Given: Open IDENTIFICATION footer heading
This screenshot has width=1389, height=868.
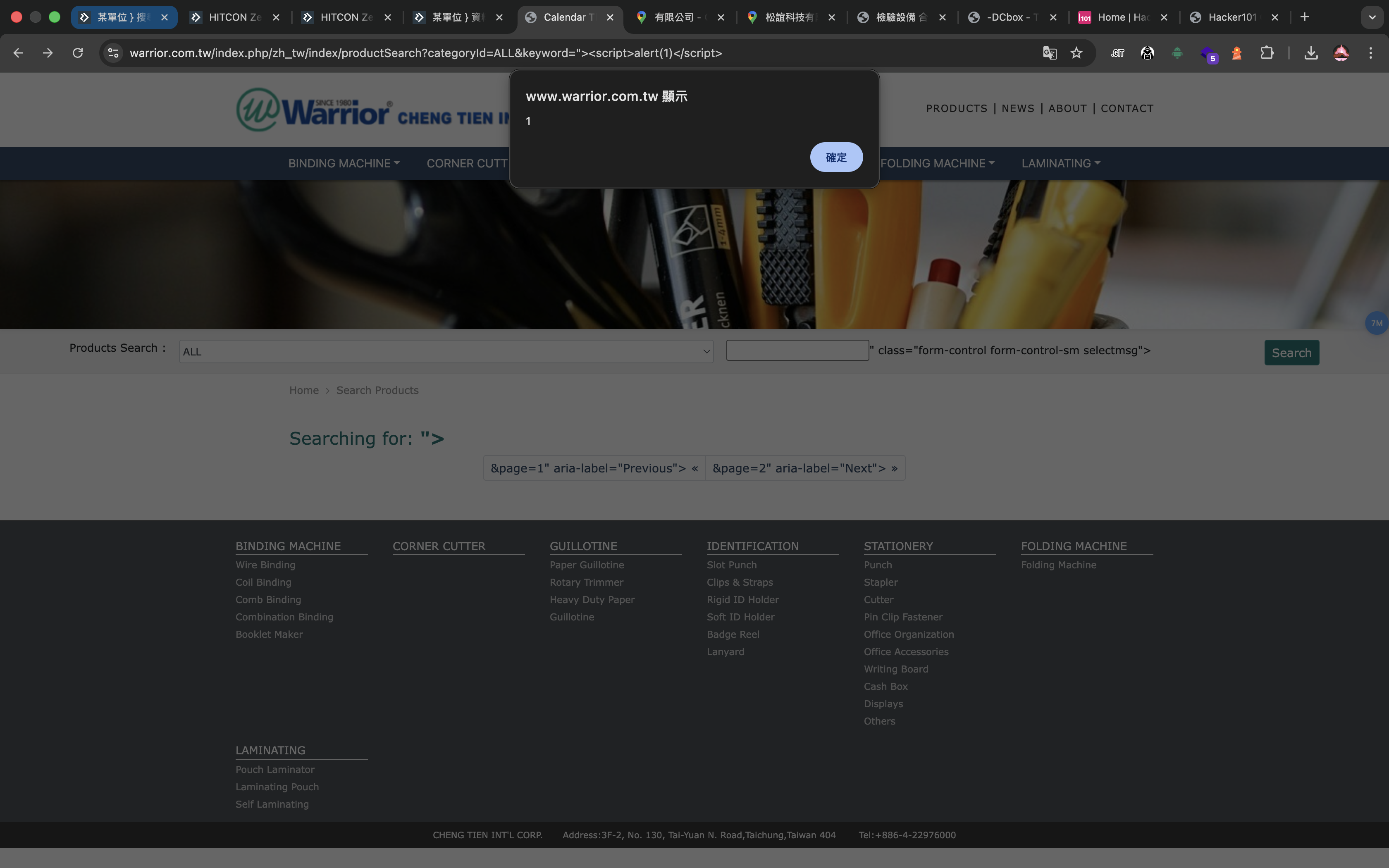Looking at the screenshot, I should [x=752, y=546].
